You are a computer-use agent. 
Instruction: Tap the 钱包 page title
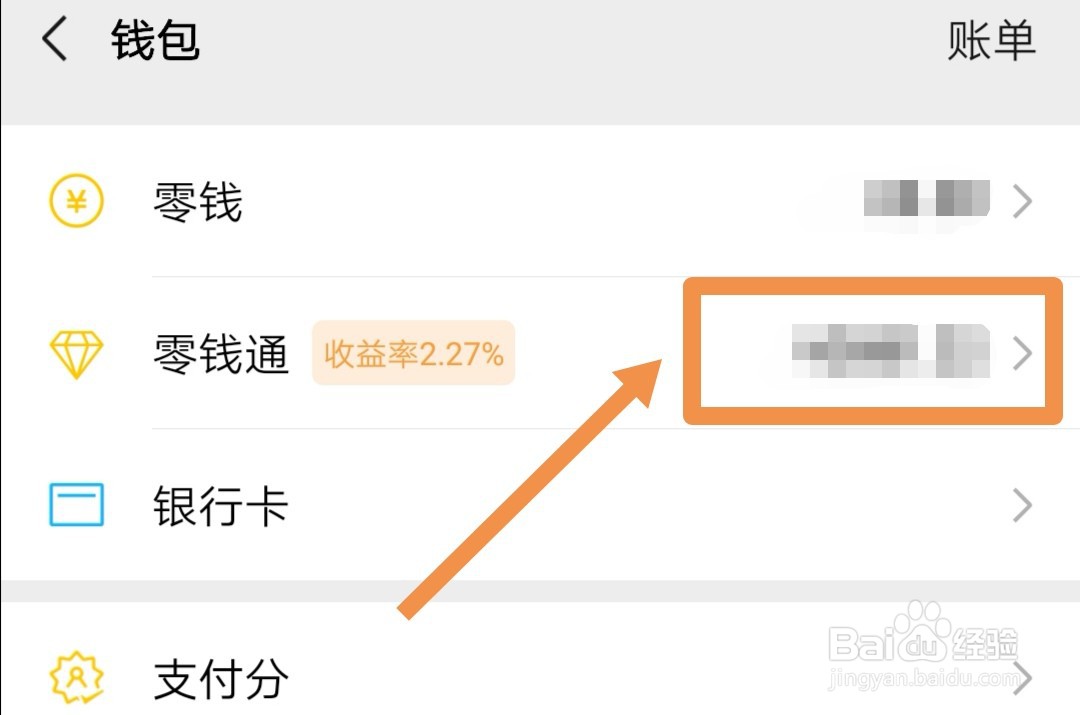click(156, 40)
